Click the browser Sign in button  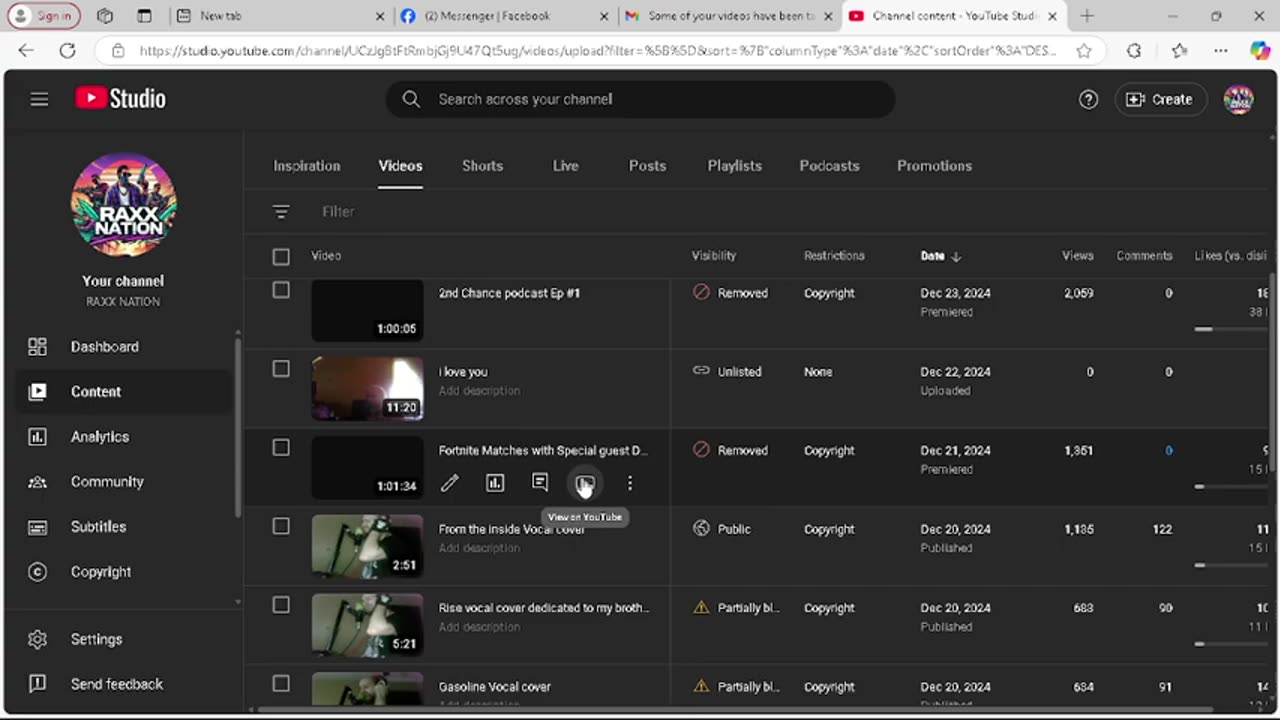[46, 16]
